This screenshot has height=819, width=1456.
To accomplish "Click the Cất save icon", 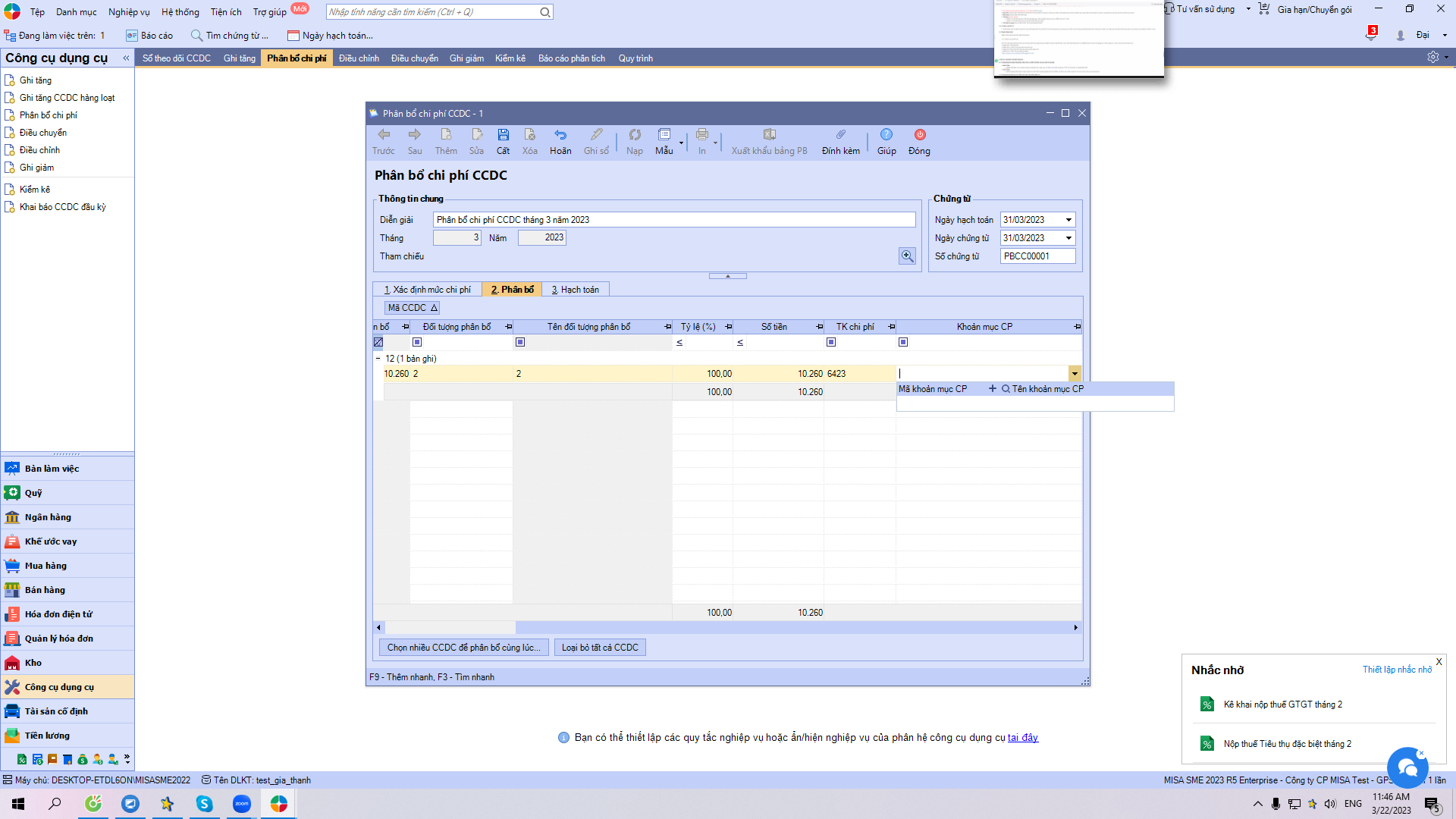I will click(503, 135).
